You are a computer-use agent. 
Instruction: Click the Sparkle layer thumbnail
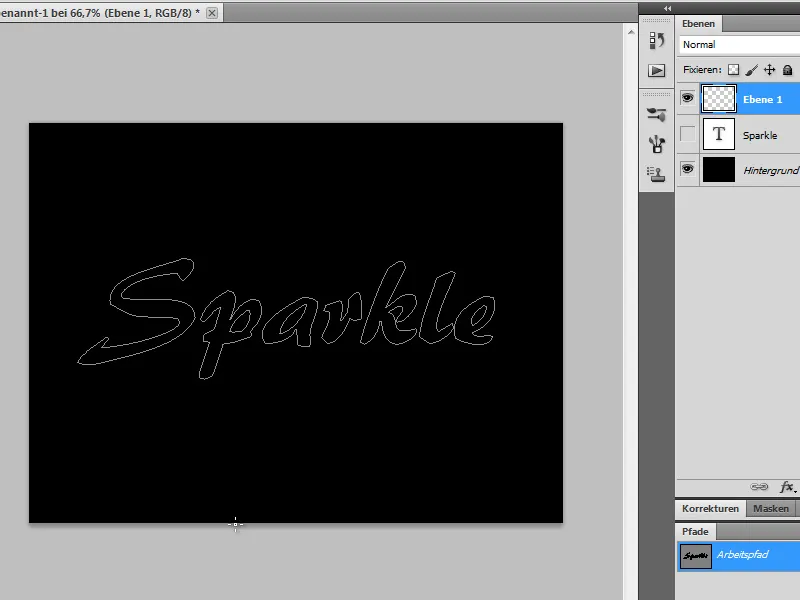coord(718,134)
